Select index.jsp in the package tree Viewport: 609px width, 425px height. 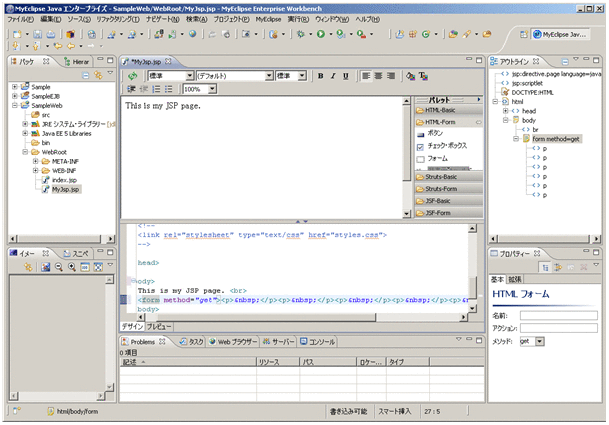tap(66, 179)
